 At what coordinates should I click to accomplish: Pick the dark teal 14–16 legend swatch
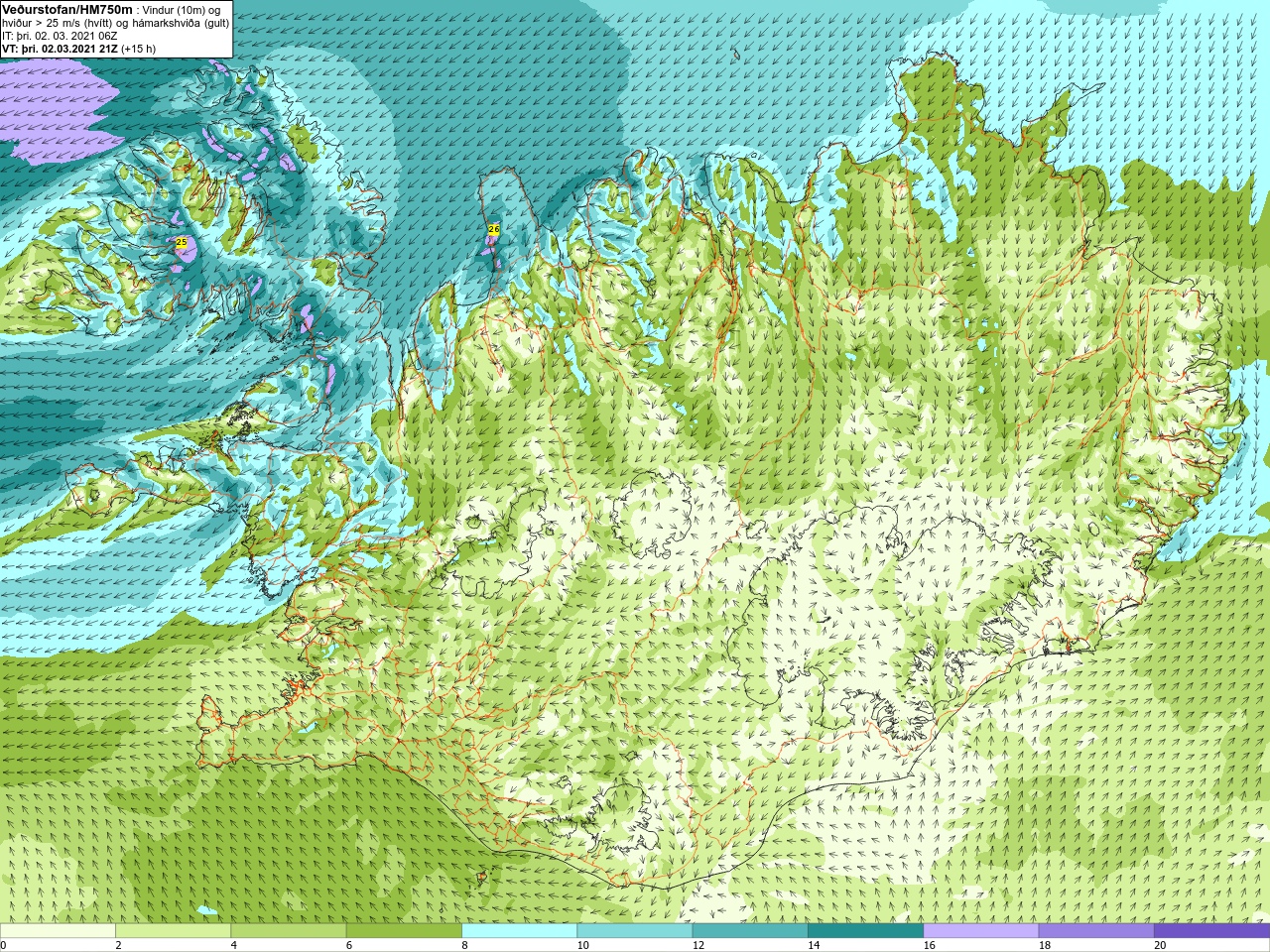pos(865,931)
